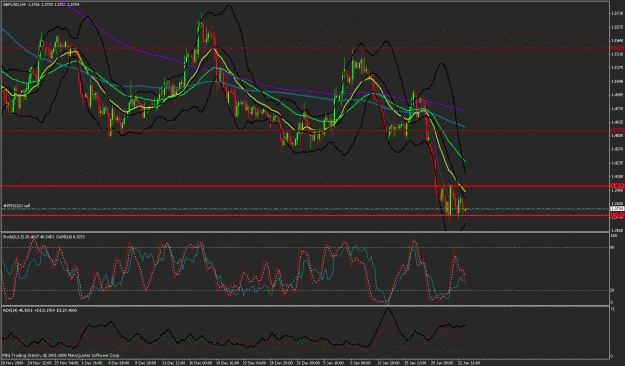This screenshot has height=366, width=625.
Task: Select the second thin red horizontal line
Action: [x=305, y=130]
